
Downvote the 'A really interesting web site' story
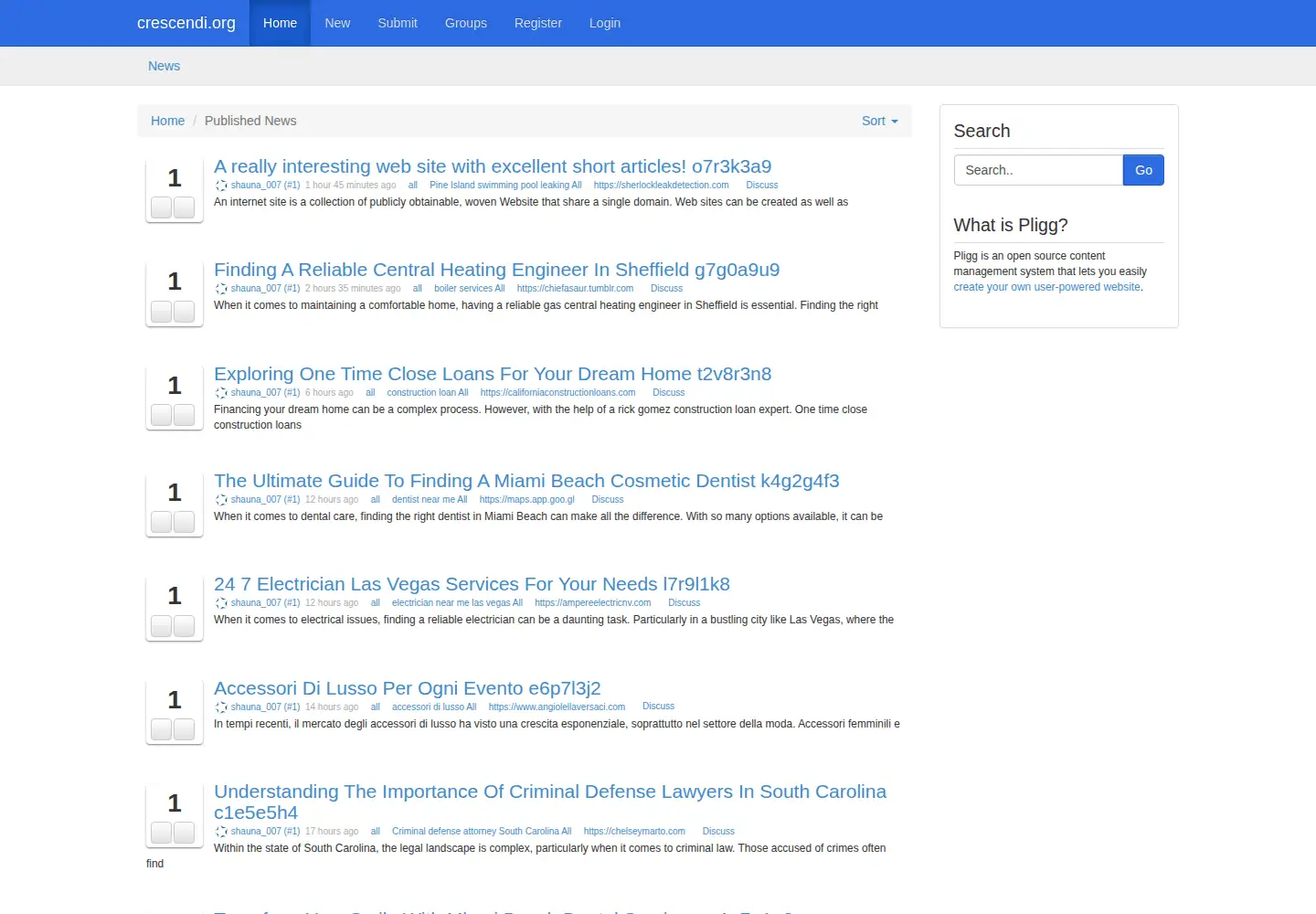tap(185, 207)
